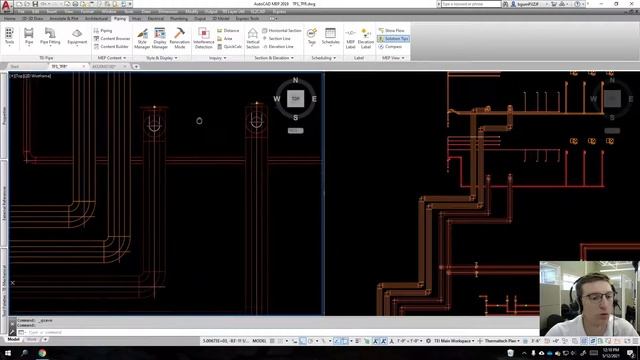
Task: Toggle grid display in the status bar
Action: tap(272, 340)
